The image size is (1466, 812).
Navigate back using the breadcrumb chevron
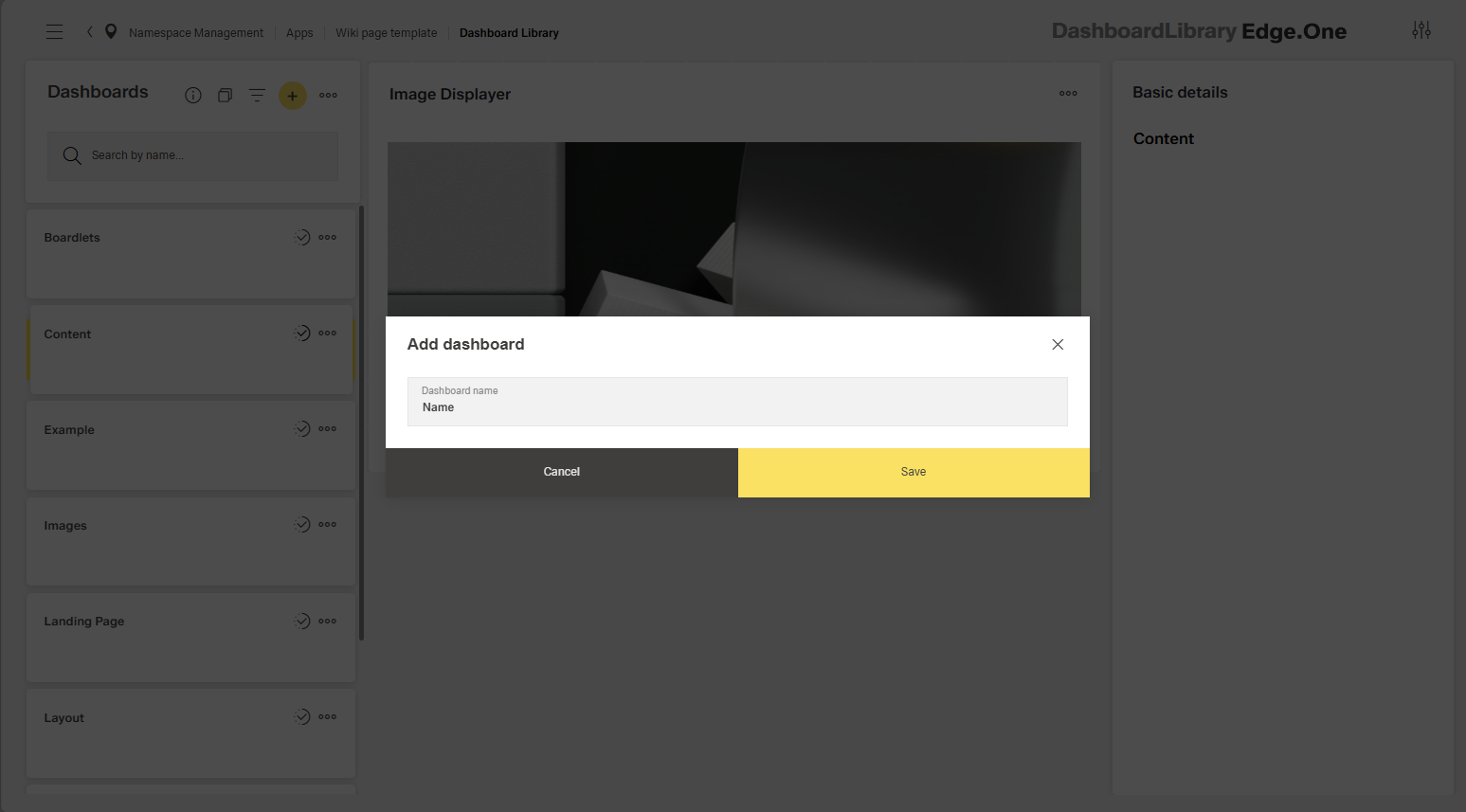88,31
